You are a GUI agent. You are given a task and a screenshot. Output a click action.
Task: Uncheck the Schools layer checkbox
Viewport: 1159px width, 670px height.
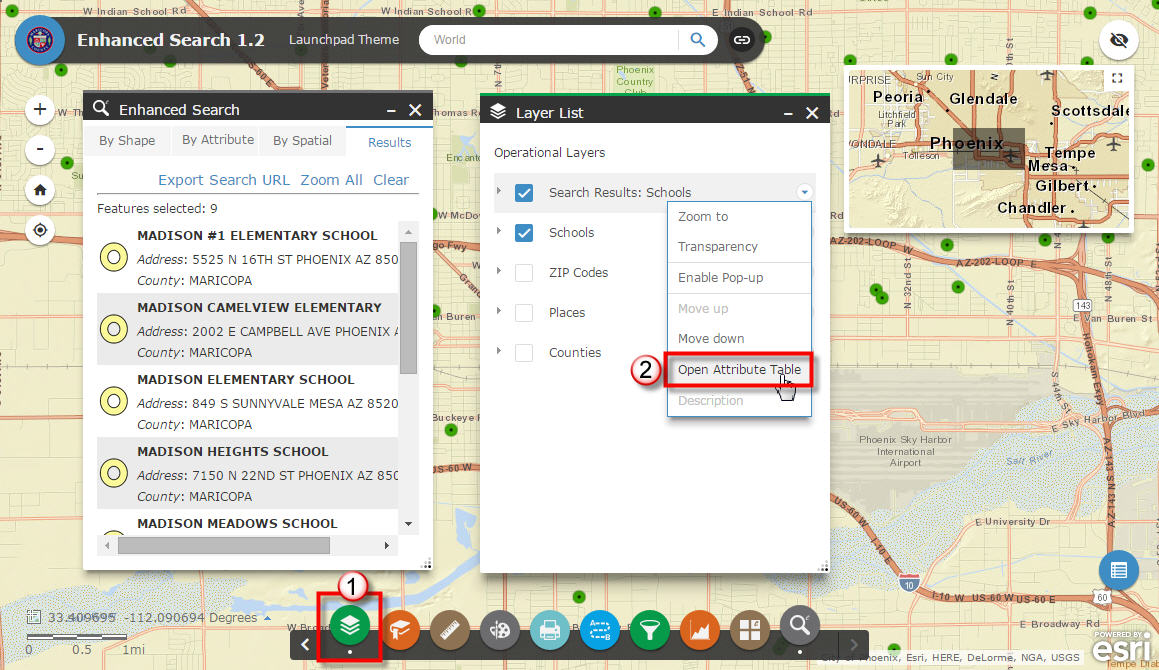[x=523, y=232]
